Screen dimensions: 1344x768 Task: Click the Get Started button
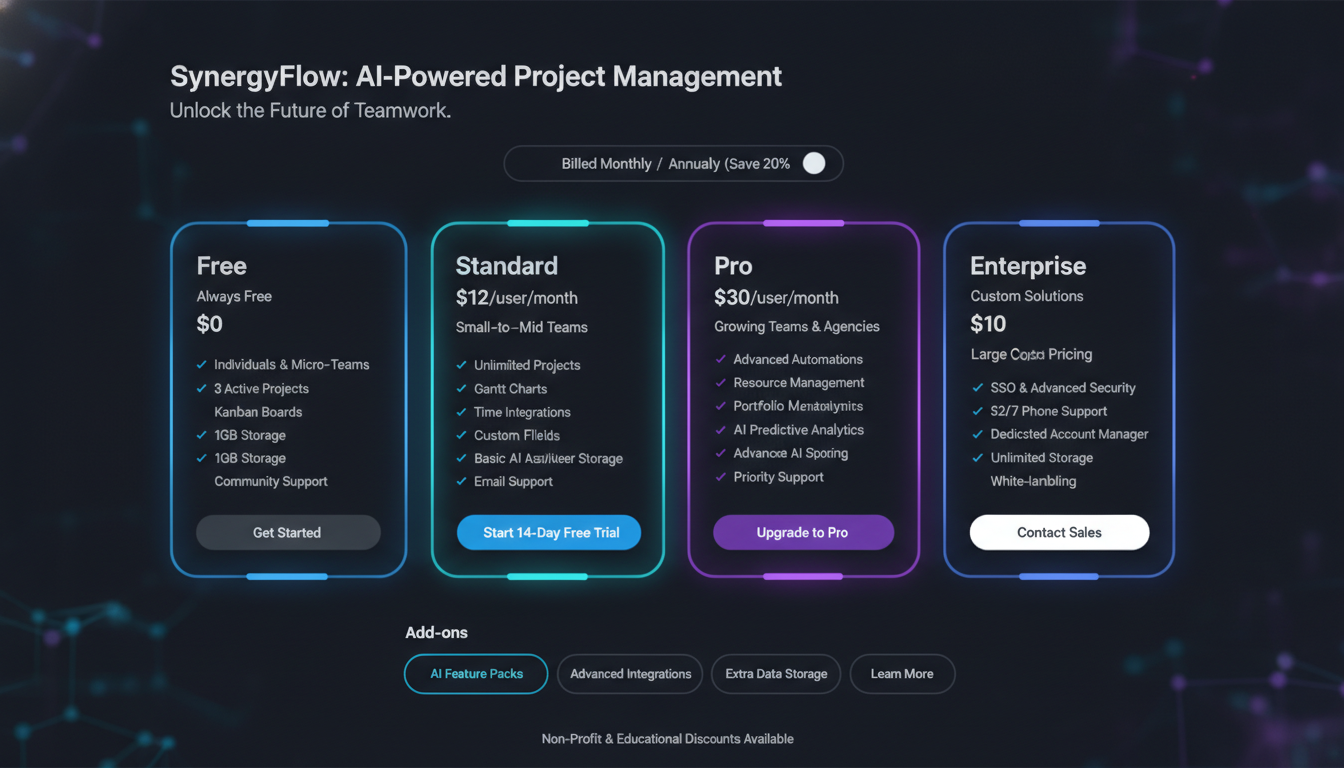coord(288,532)
